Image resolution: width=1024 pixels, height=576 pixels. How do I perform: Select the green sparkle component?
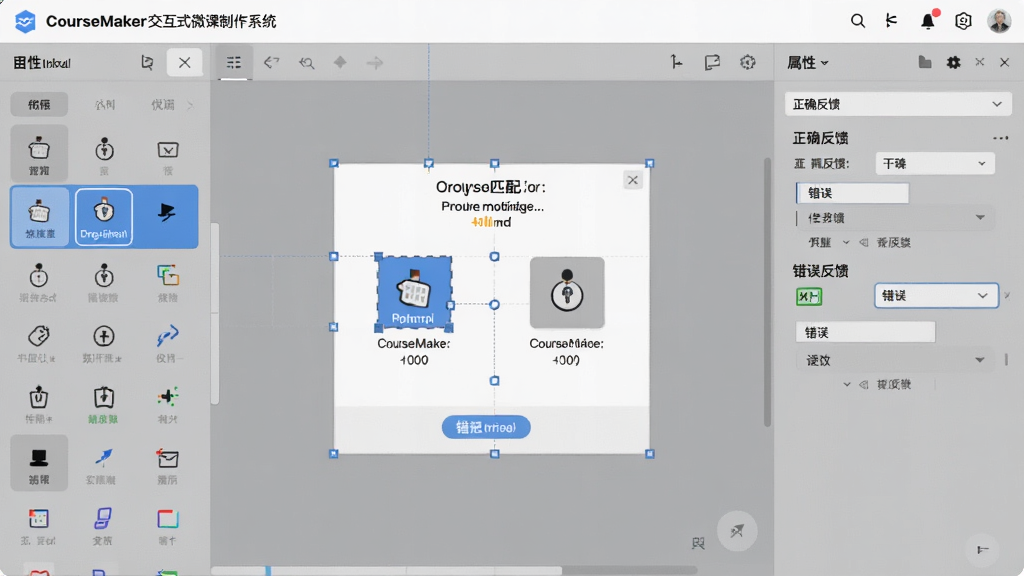point(168,404)
